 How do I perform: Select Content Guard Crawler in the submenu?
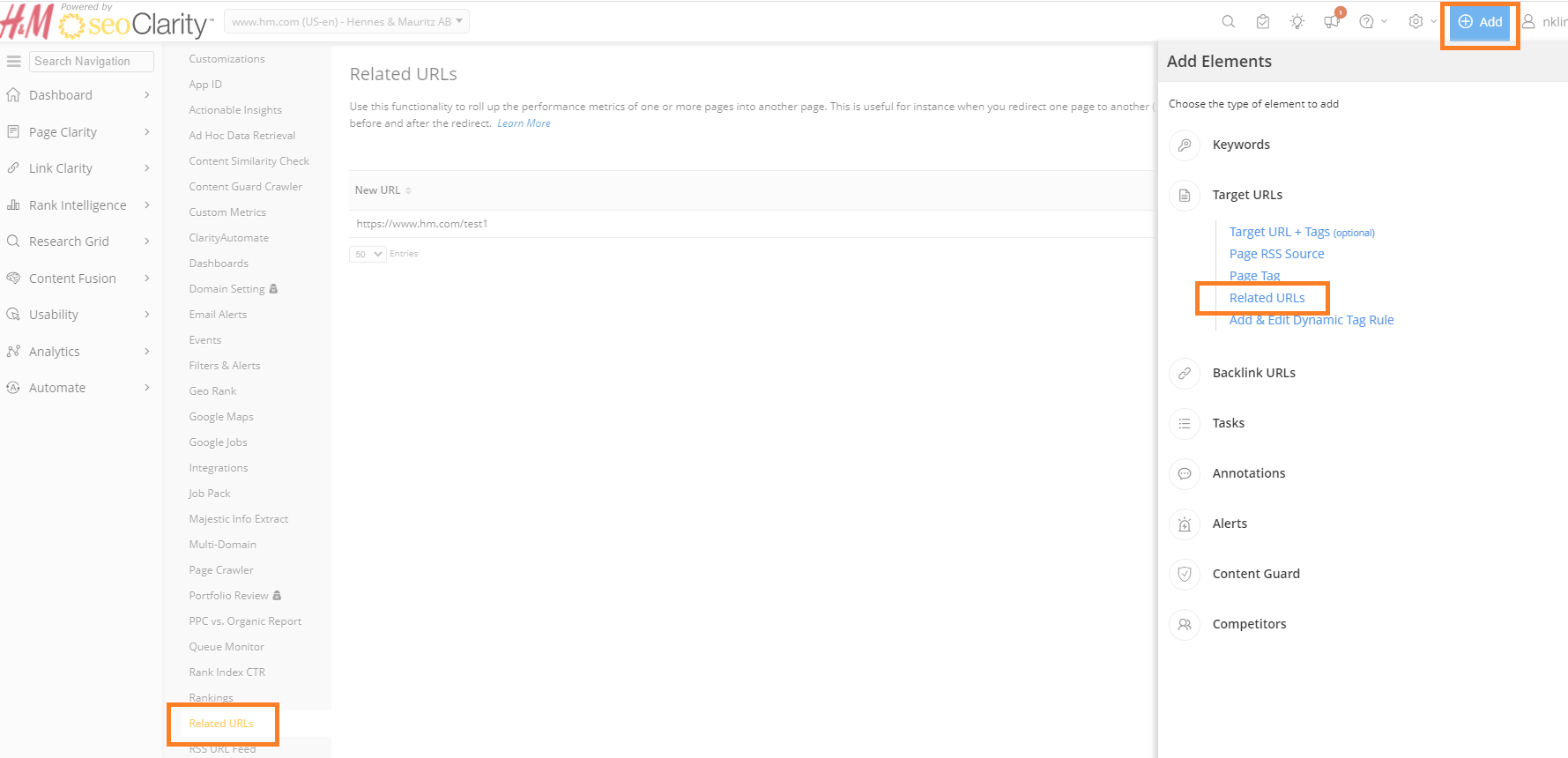click(245, 187)
